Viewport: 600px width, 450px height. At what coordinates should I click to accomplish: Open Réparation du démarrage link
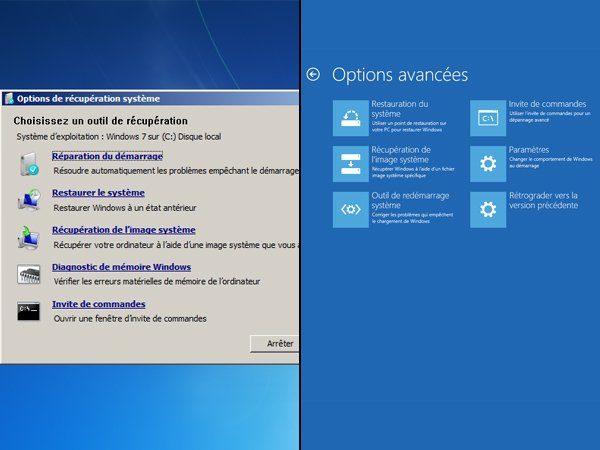[108, 156]
